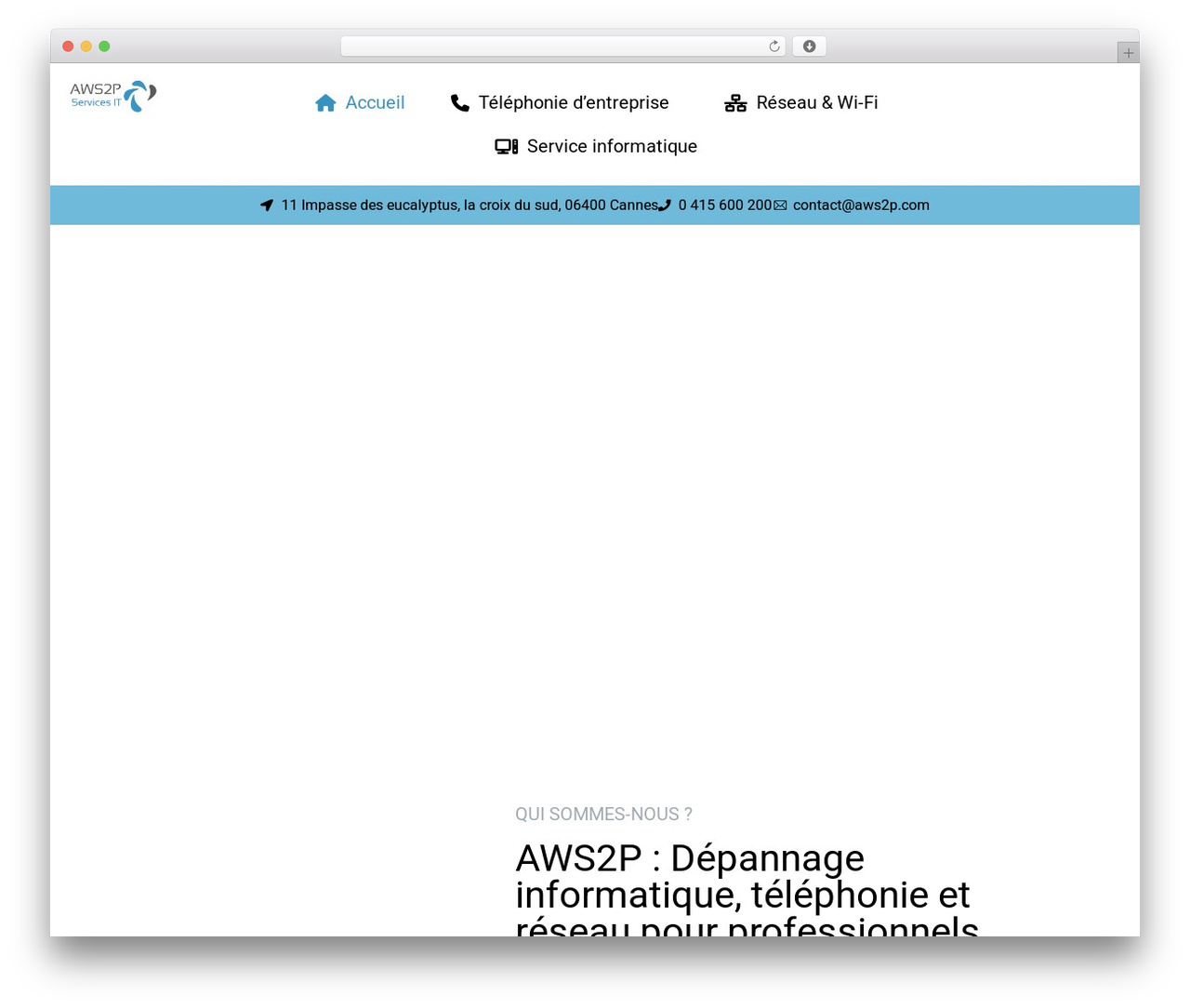Viewport: 1190px width, 1008px height.
Task: Maximize the window with the green button
Action: click(104, 46)
